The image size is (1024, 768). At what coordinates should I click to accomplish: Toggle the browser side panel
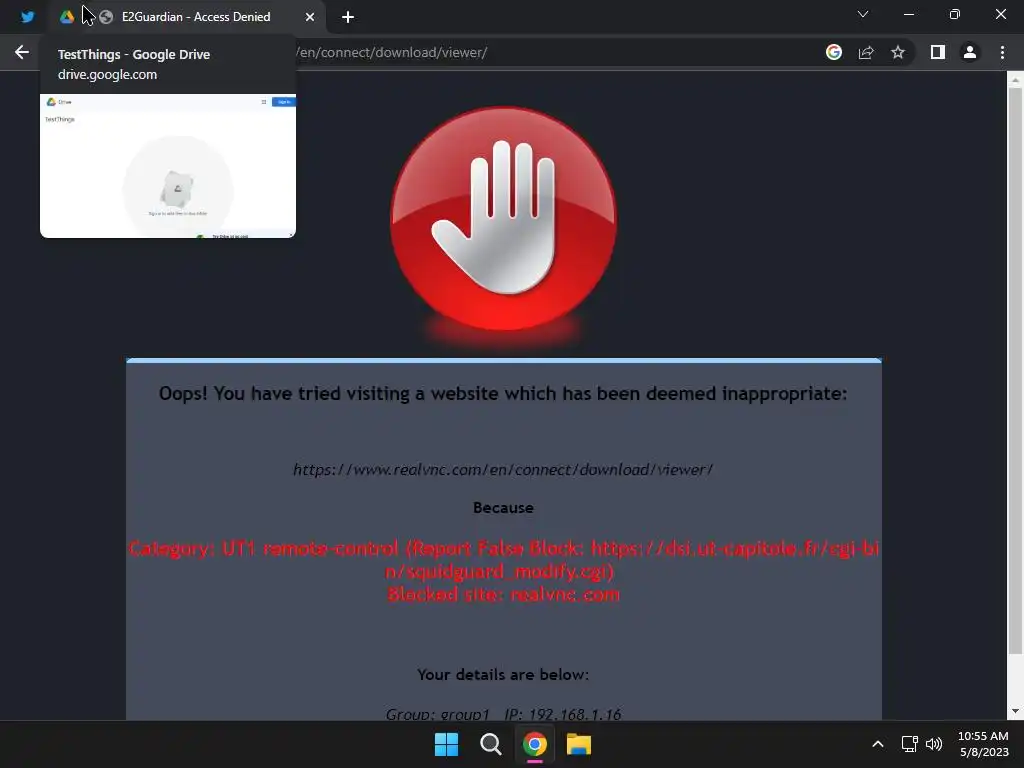(938, 52)
